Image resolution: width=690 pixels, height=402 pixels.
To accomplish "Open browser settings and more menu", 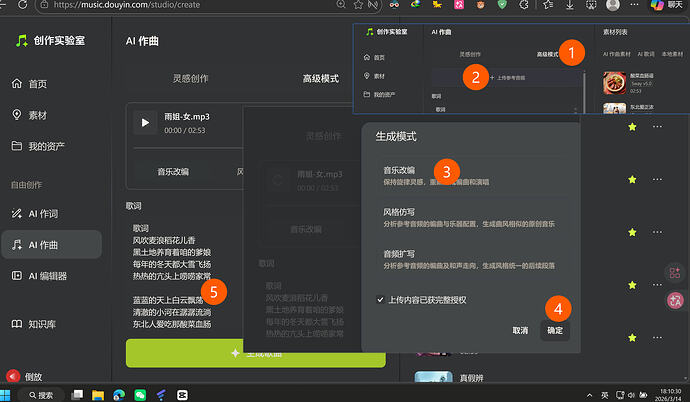I will tap(634, 5).
